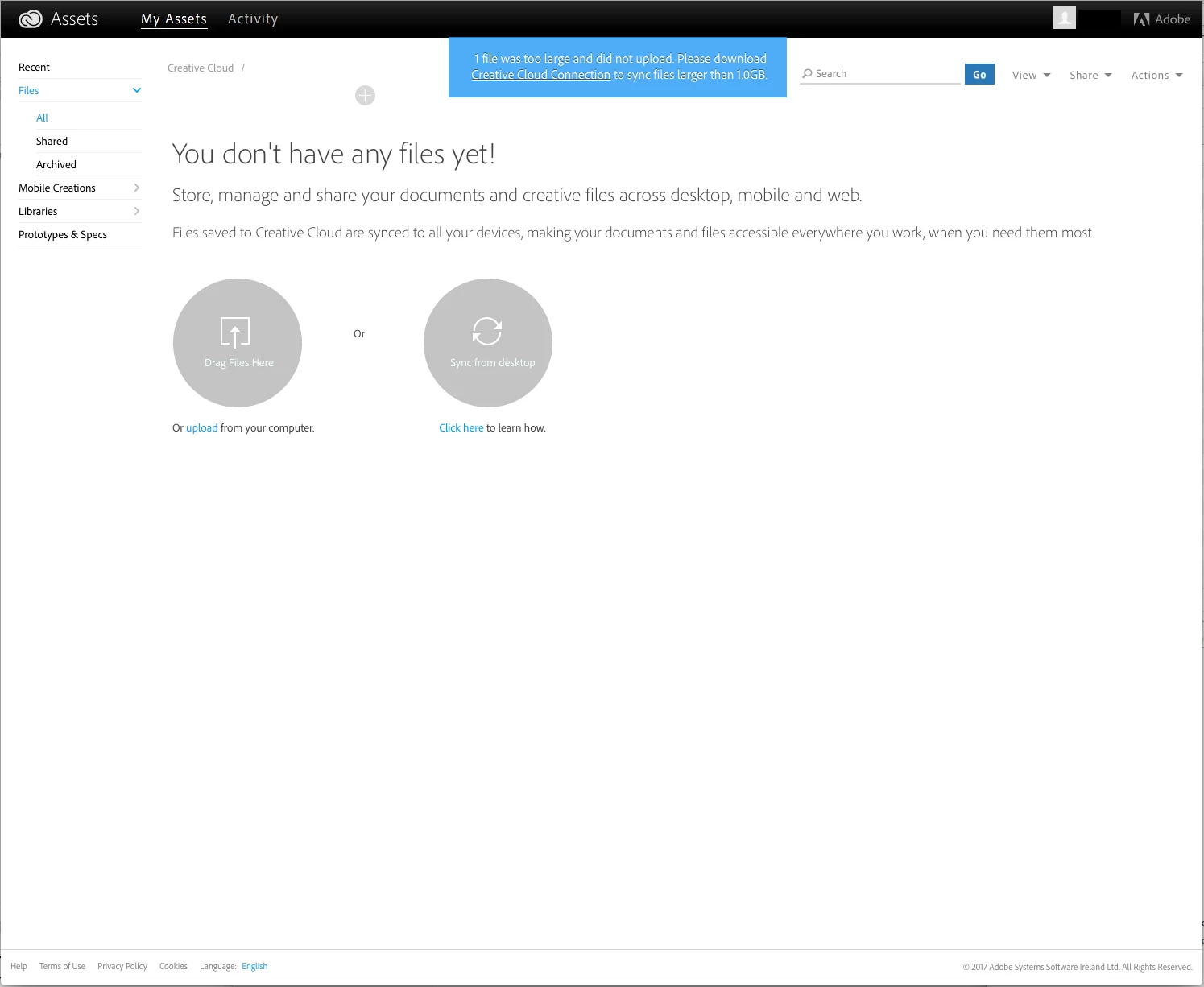Click the search magnifier icon
The width and height of the screenshot is (1204, 987).
807,74
